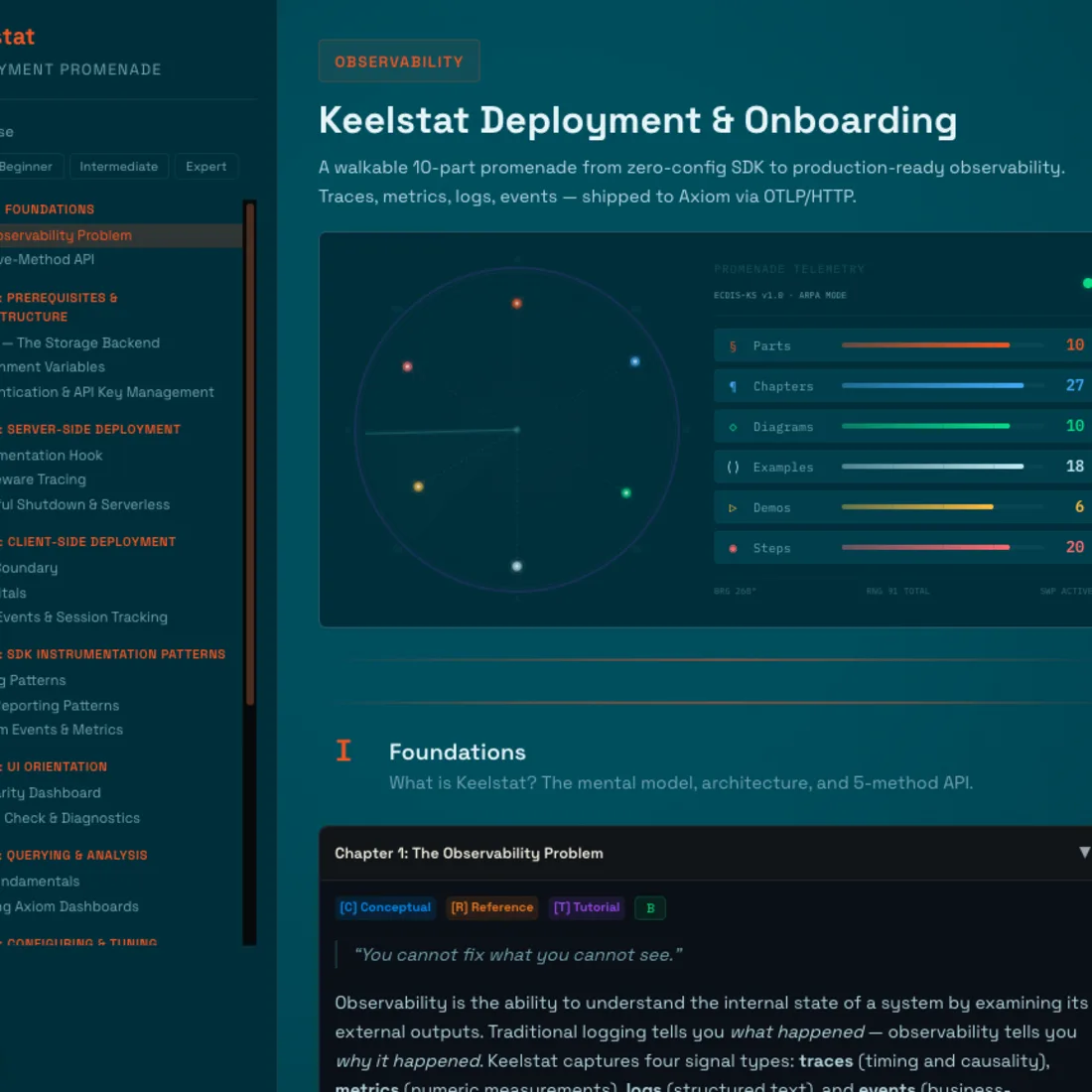Viewport: 1092px width, 1092px height.
Task: Click the Demos play triangle icon
Action: point(733,507)
